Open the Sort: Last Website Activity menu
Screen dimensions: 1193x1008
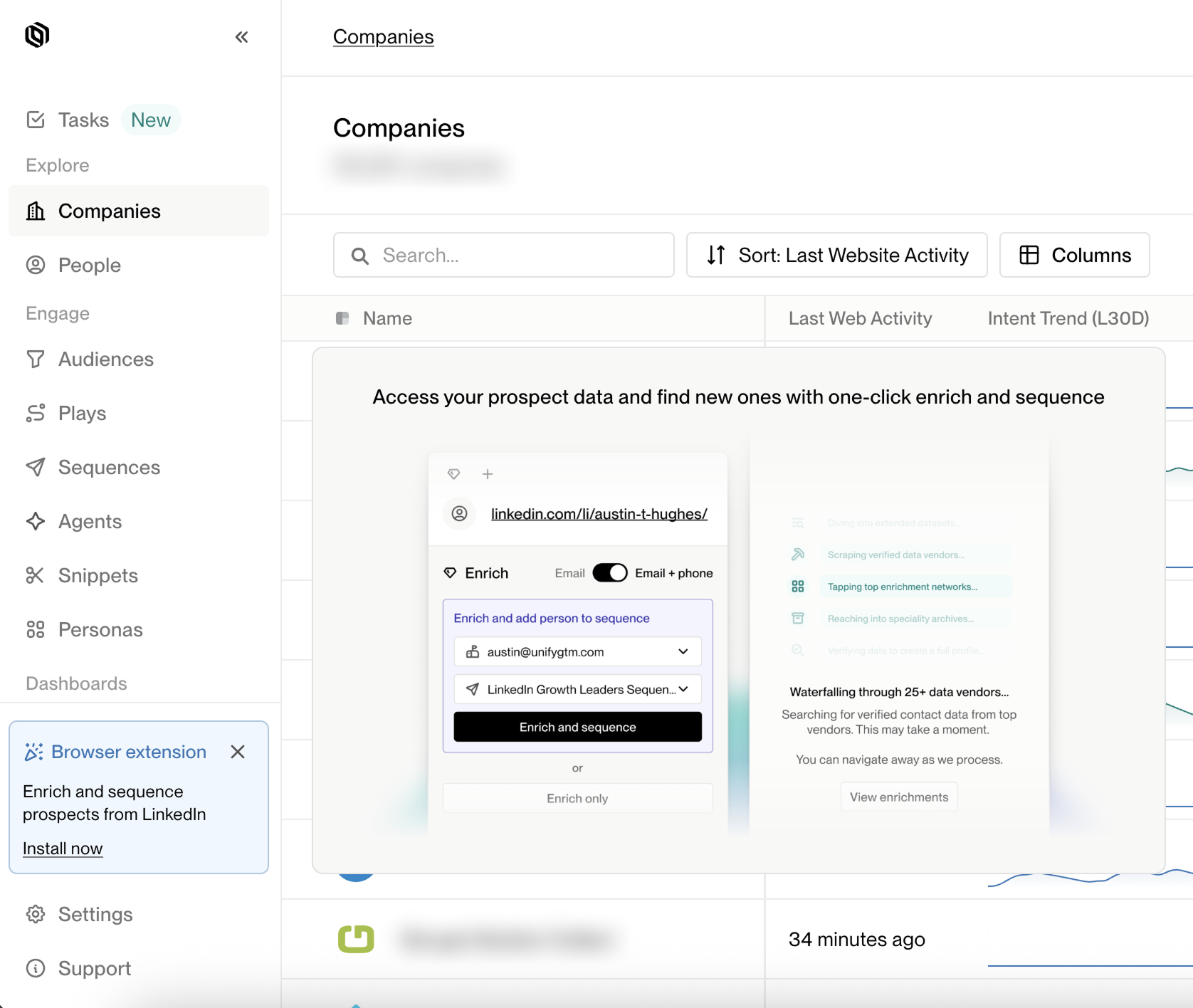(x=836, y=255)
